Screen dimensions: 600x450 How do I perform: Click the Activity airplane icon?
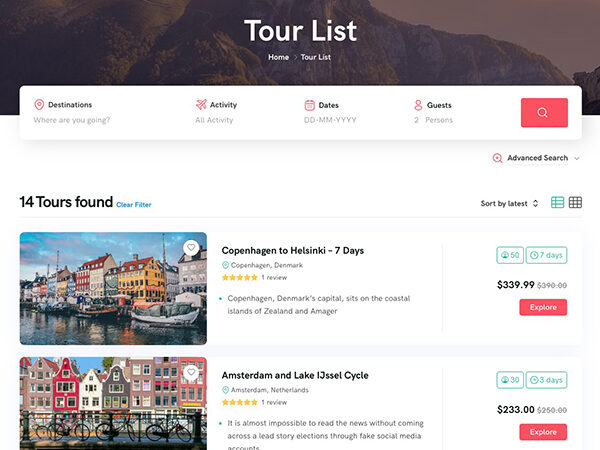pos(201,105)
